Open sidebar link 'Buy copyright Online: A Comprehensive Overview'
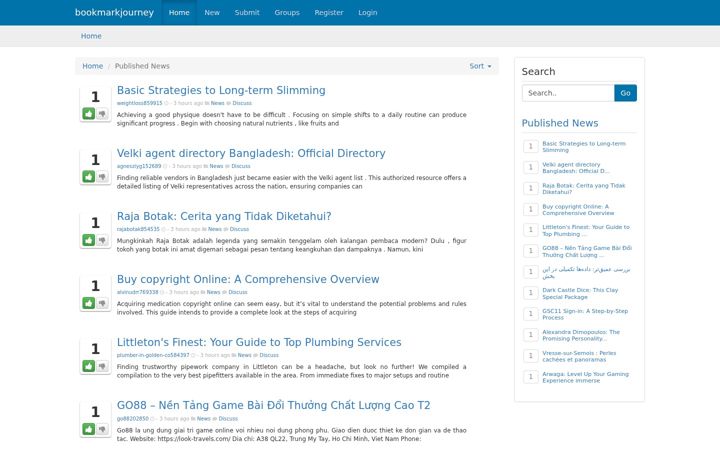The height and width of the screenshot is (450, 720). [x=578, y=210]
